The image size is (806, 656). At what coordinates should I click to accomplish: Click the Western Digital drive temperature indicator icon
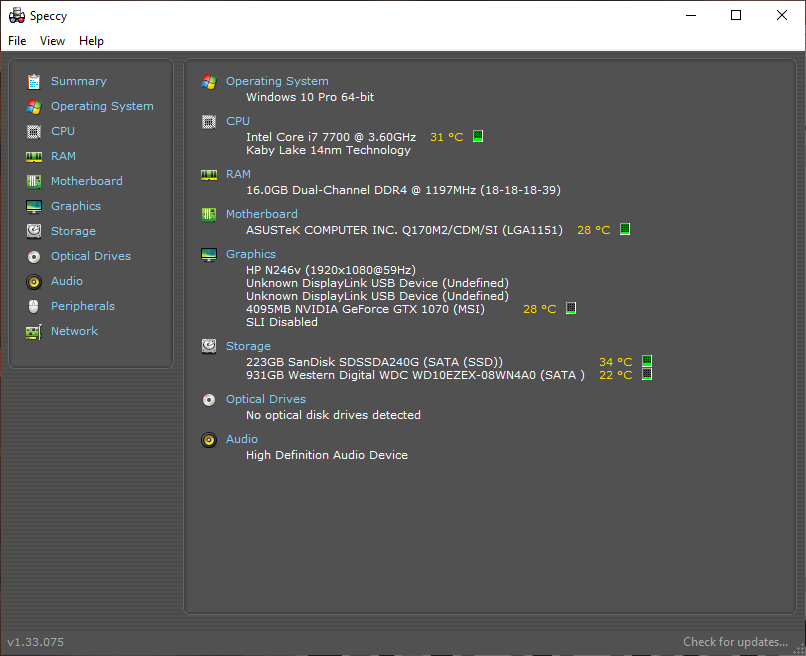[647, 374]
